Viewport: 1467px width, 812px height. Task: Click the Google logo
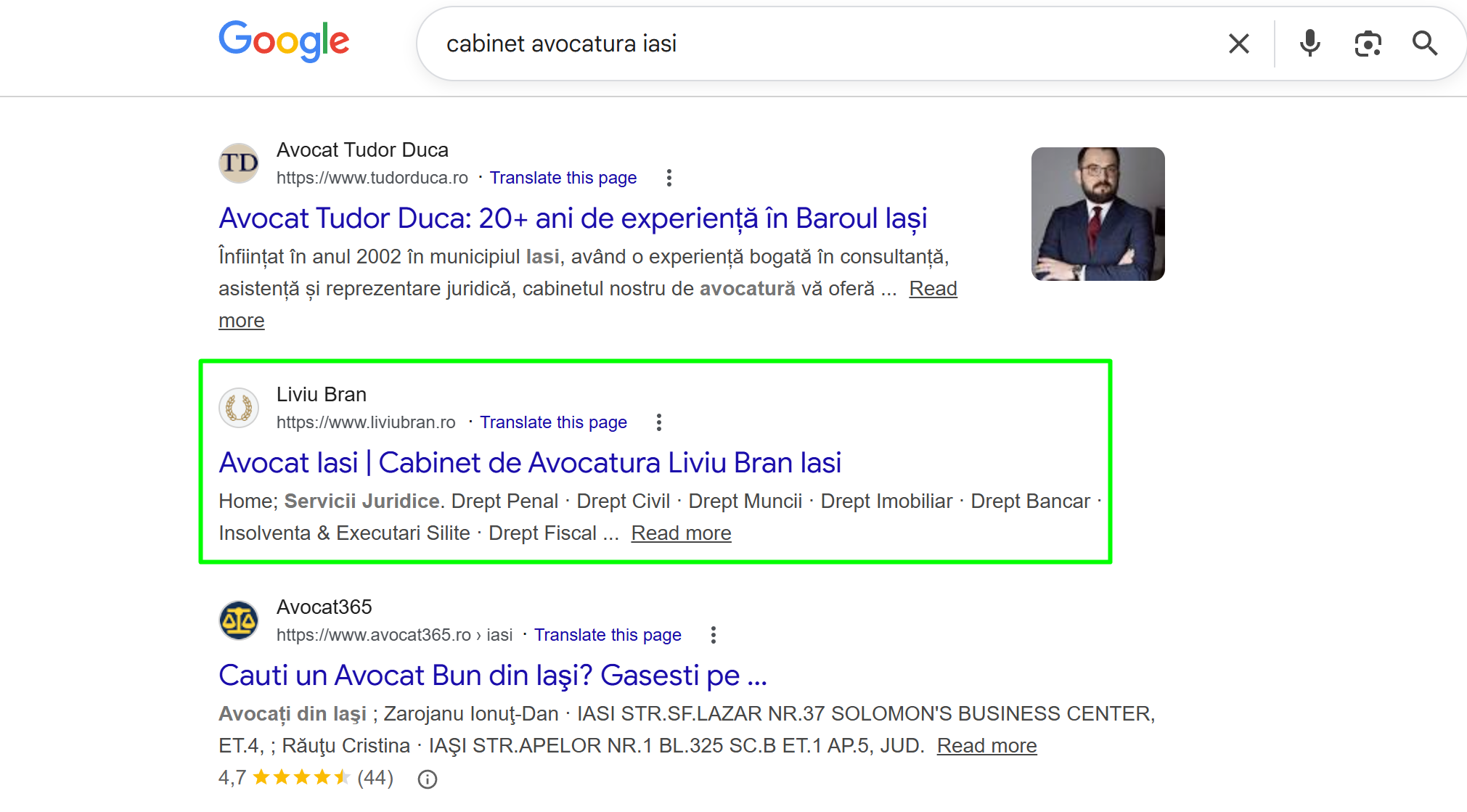[x=284, y=41]
